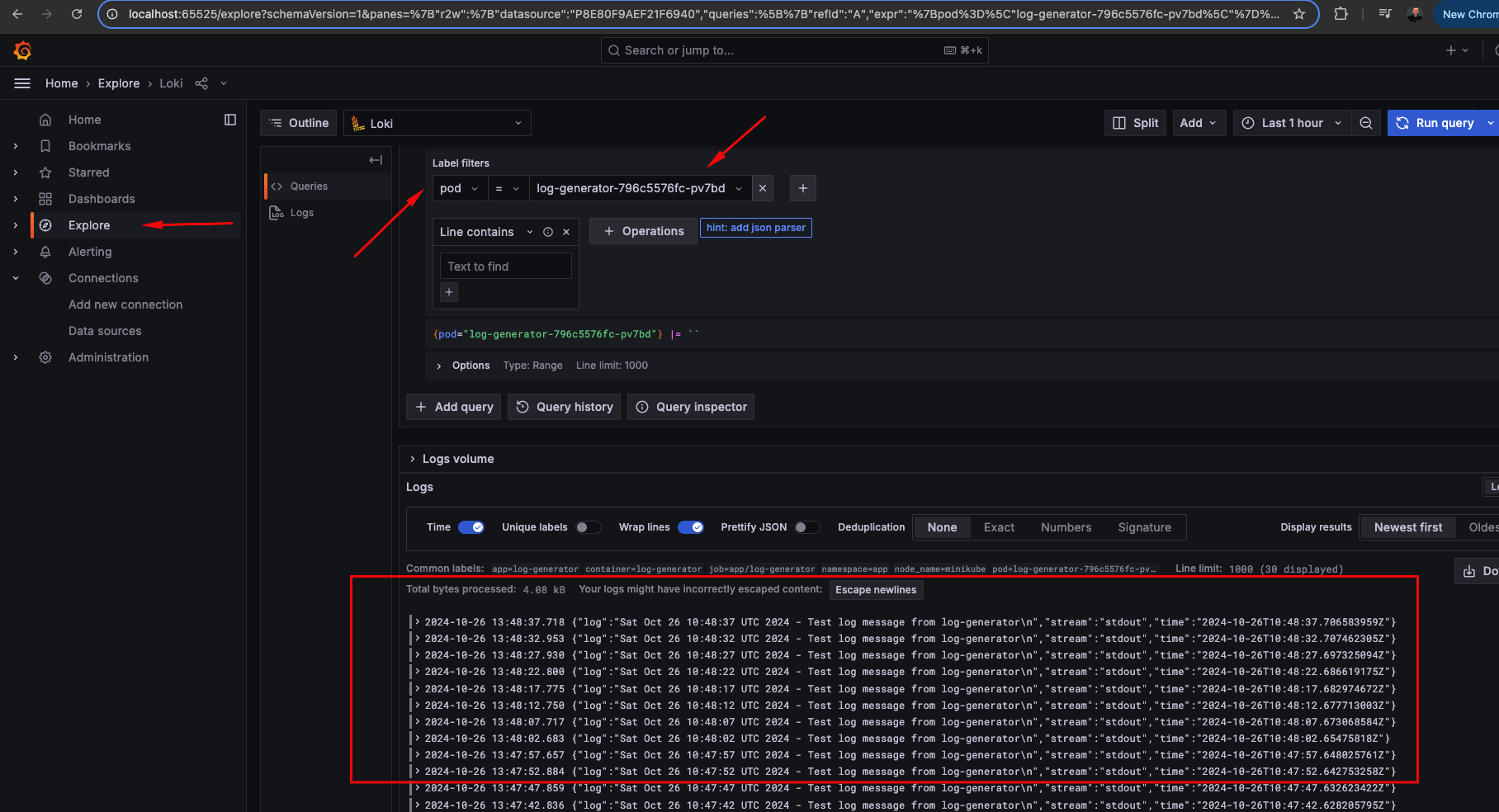Open Alerting in the sidebar

(90, 252)
